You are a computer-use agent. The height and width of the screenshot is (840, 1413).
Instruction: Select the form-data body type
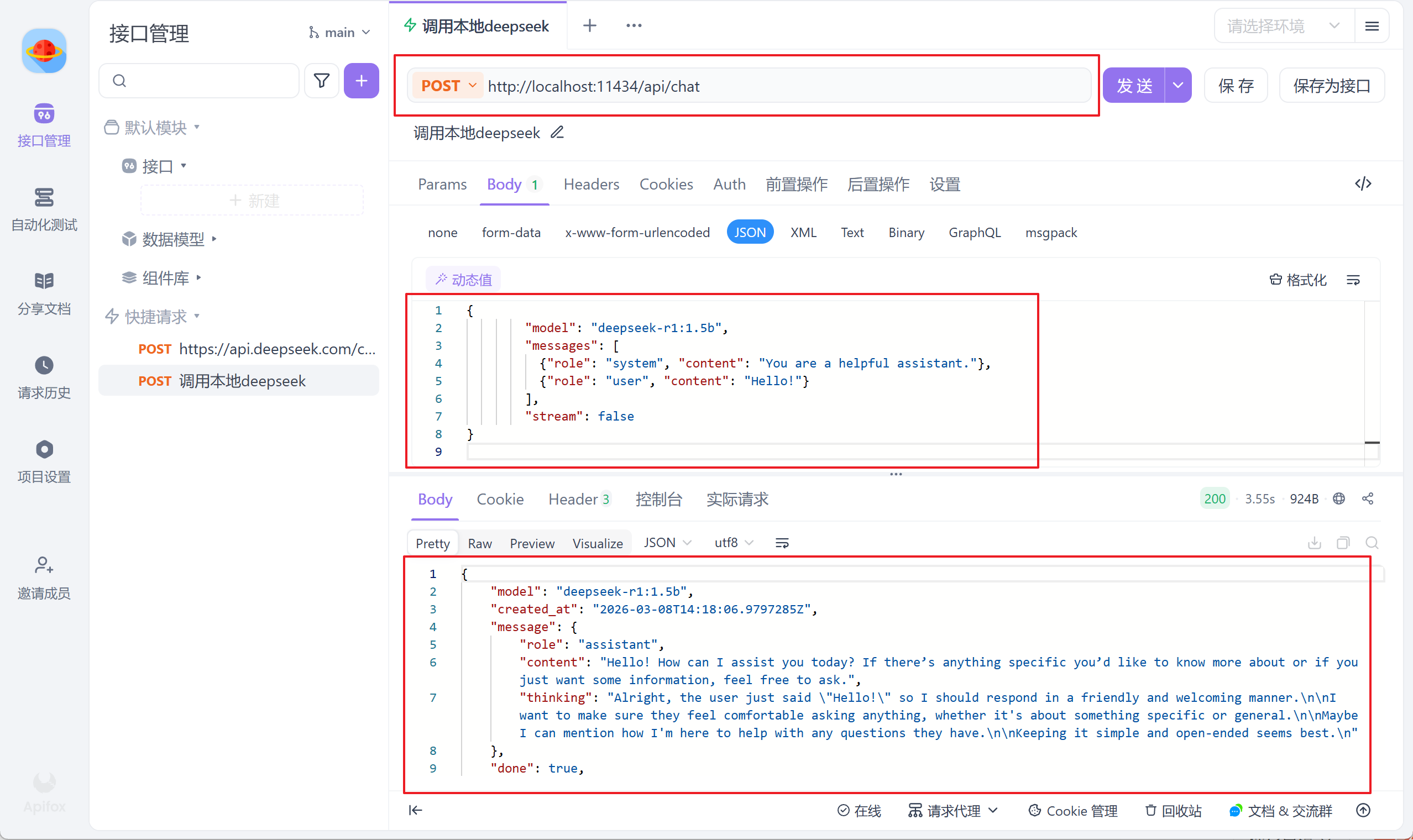pyautogui.click(x=511, y=232)
